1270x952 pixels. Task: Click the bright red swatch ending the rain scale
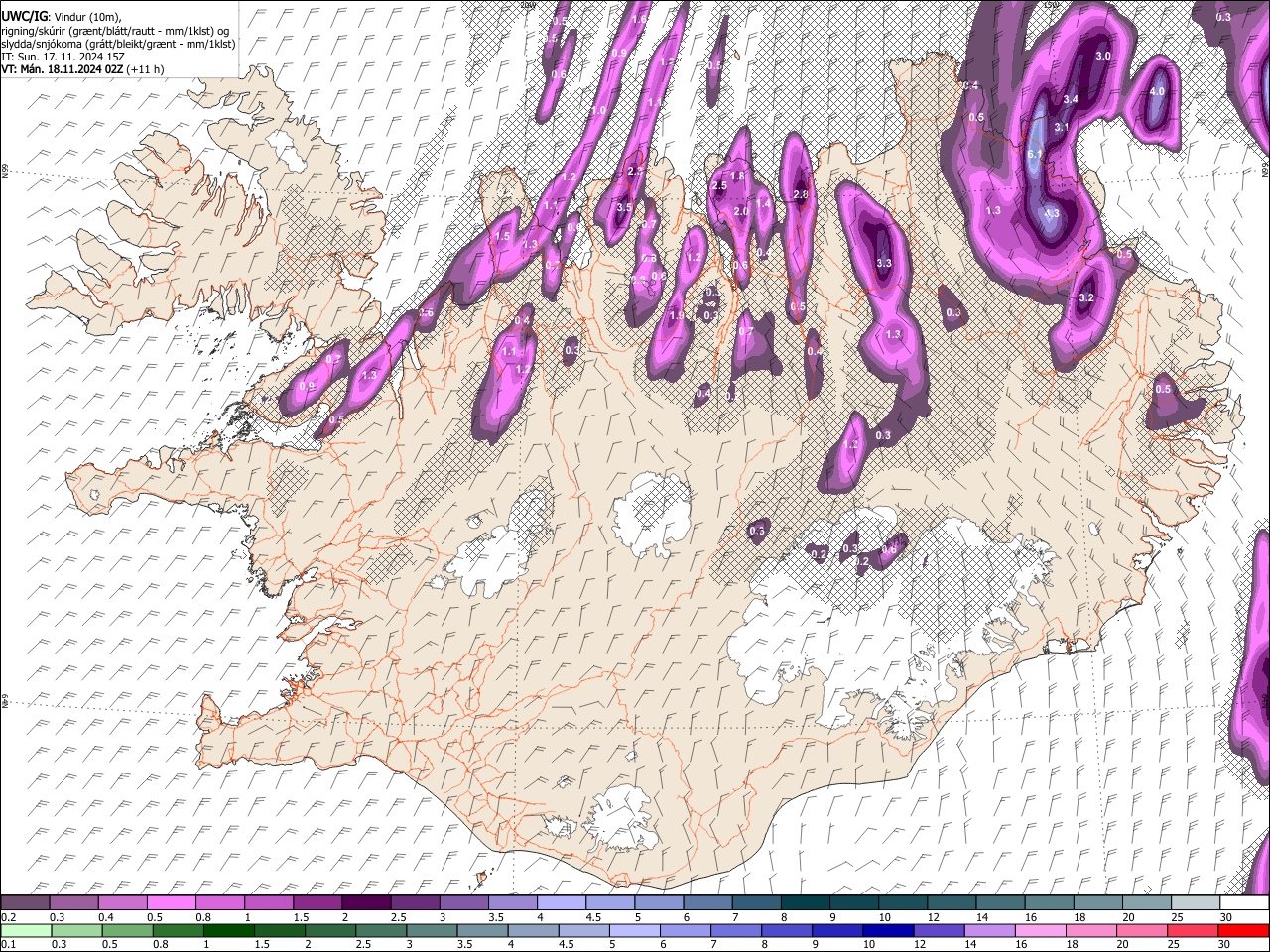[1243, 930]
